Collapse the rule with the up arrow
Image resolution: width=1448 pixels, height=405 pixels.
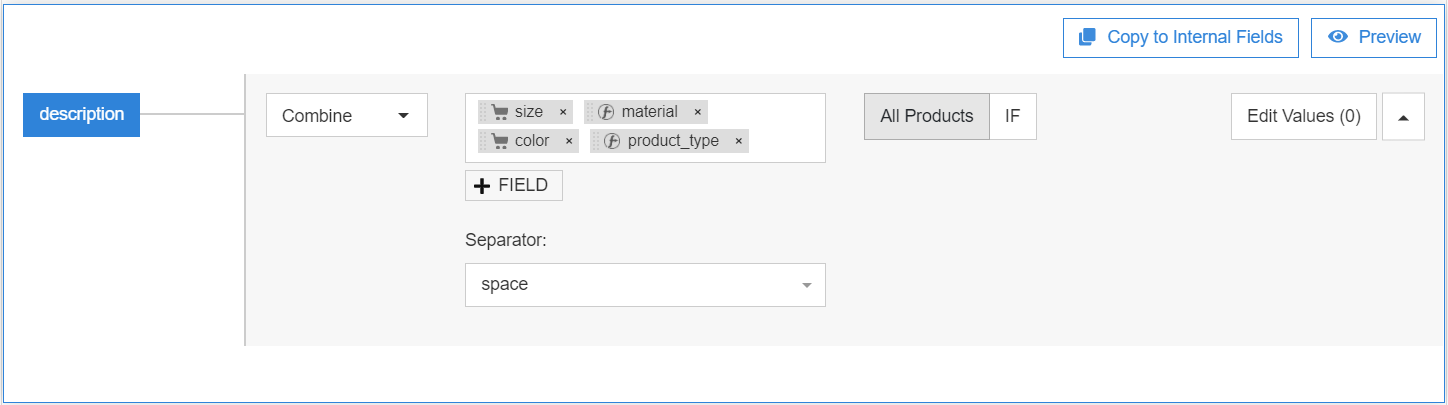pos(1403,117)
